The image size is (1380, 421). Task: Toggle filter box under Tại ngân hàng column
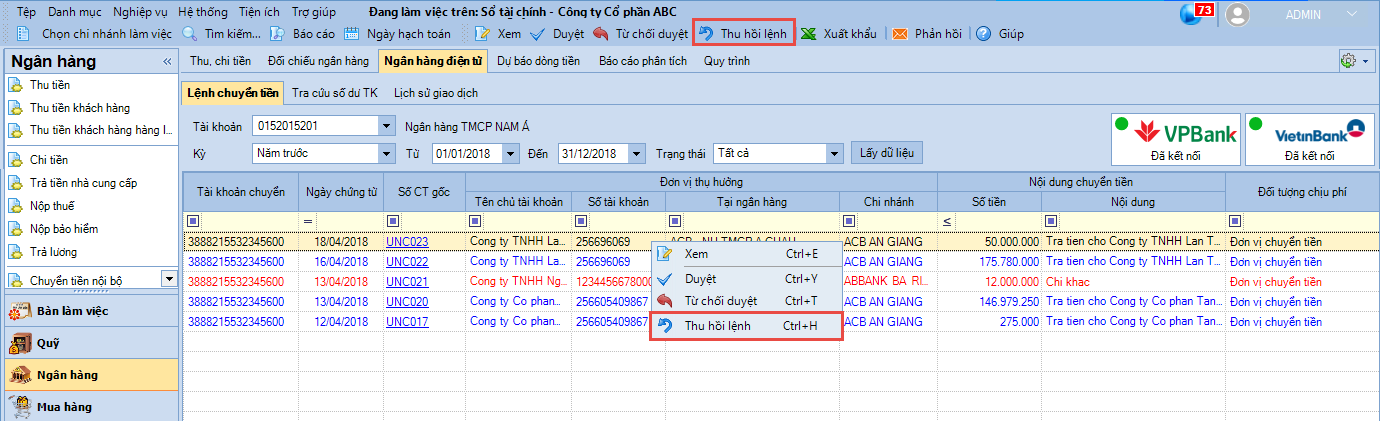click(x=674, y=221)
